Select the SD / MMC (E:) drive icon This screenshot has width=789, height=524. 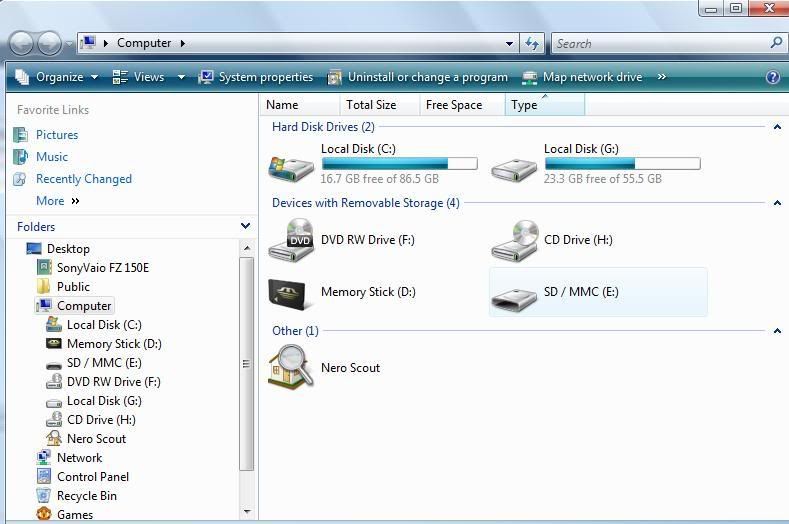coord(514,293)
